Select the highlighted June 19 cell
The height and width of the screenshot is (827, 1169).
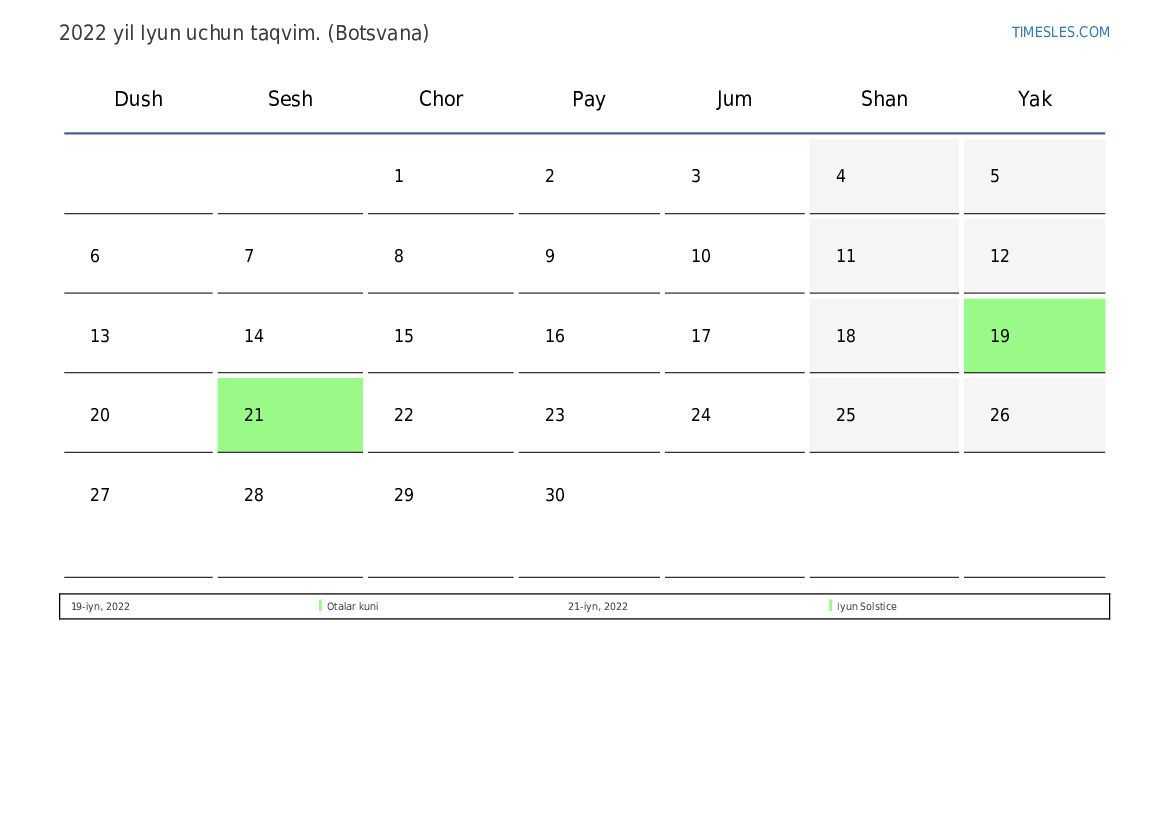click(1034, 336)
